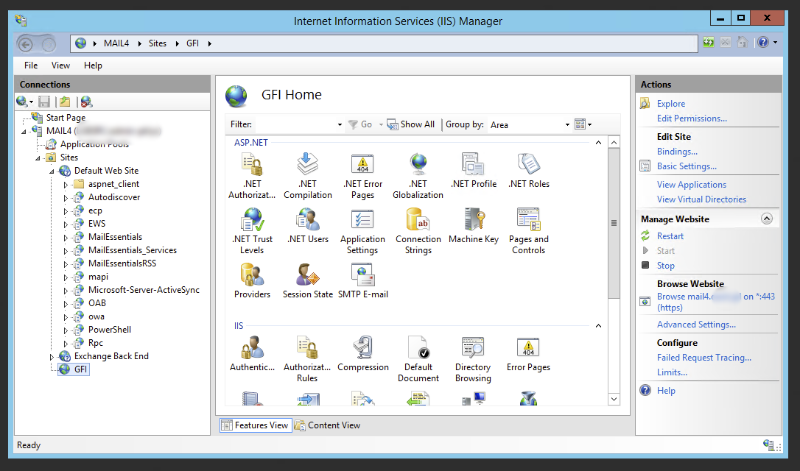Collapse the IIS group section

click(598, 326)
